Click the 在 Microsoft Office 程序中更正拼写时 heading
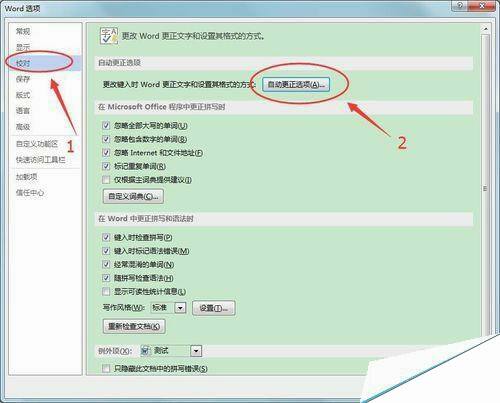500x403 pixels. [162, 107]
